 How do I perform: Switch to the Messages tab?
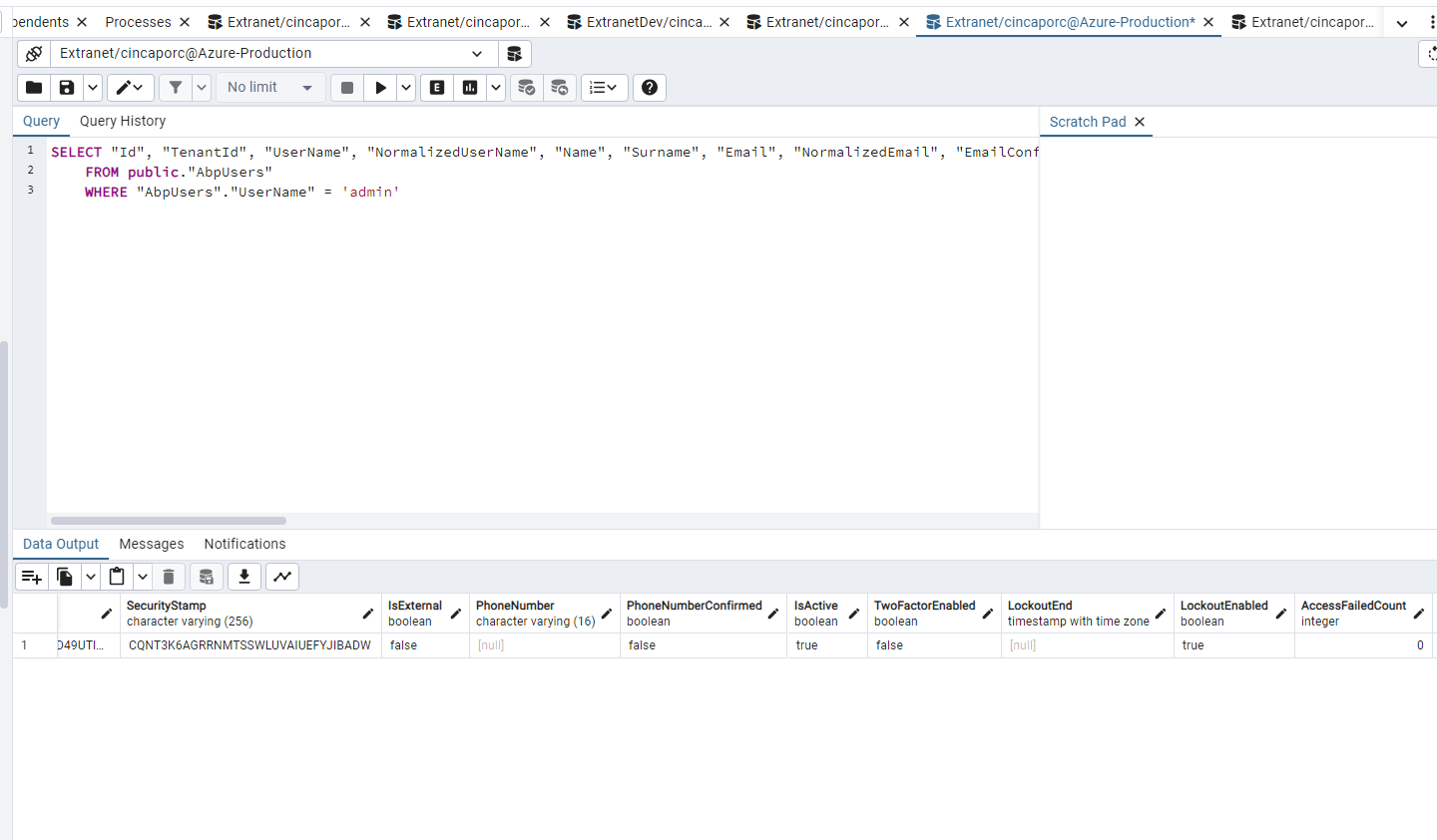coord(152,544)
